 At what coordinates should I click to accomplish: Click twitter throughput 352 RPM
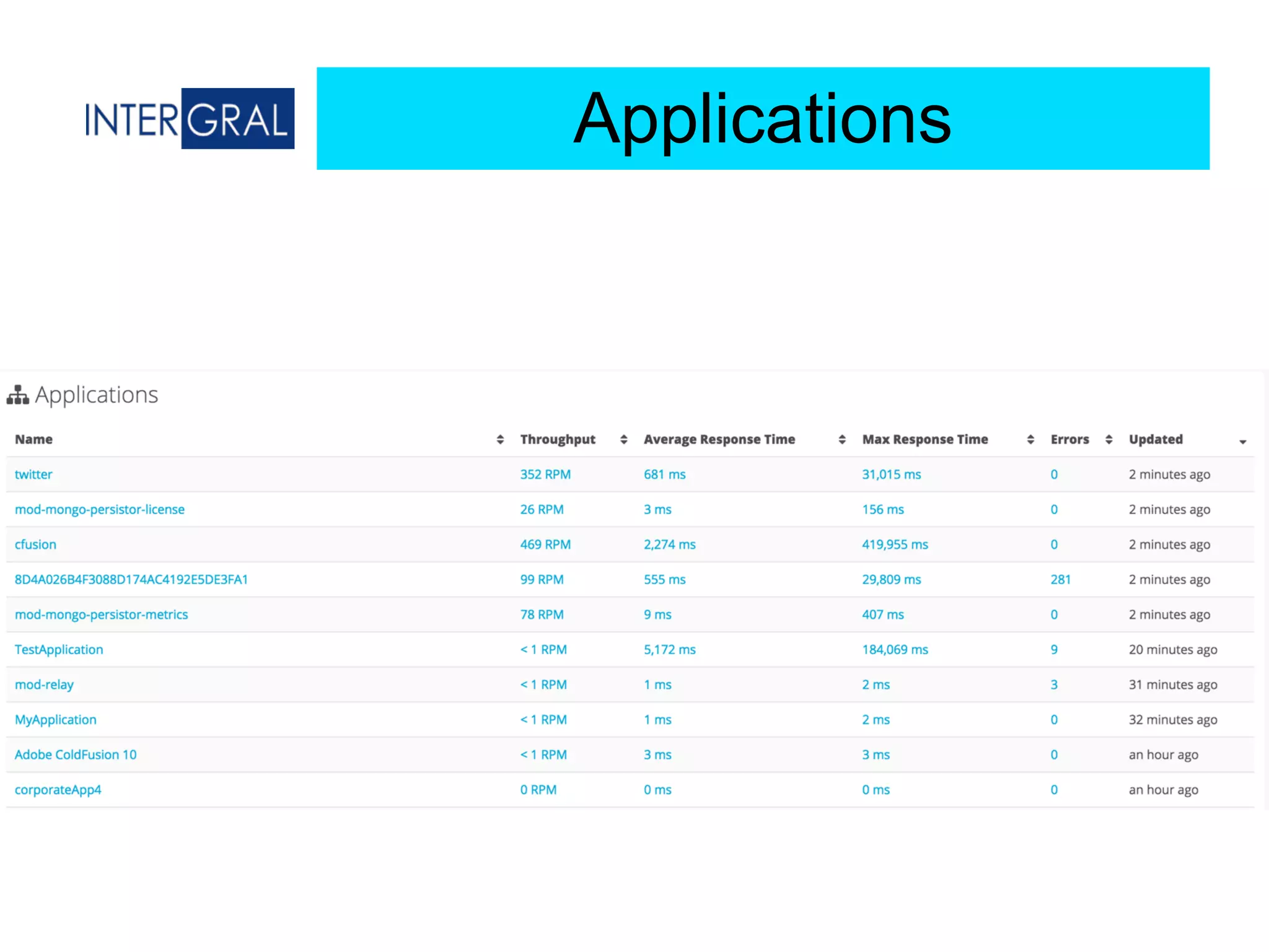tap(545, 474)
